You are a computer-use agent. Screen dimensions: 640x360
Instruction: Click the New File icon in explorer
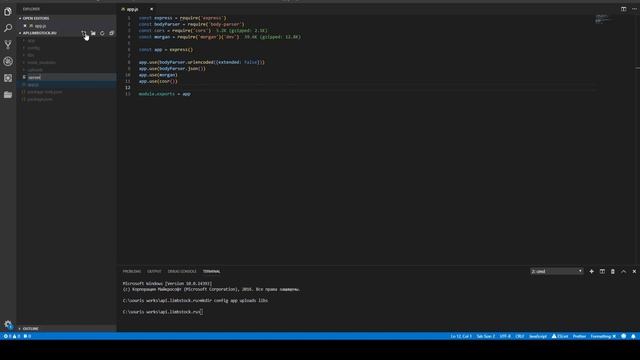(84, 33)
